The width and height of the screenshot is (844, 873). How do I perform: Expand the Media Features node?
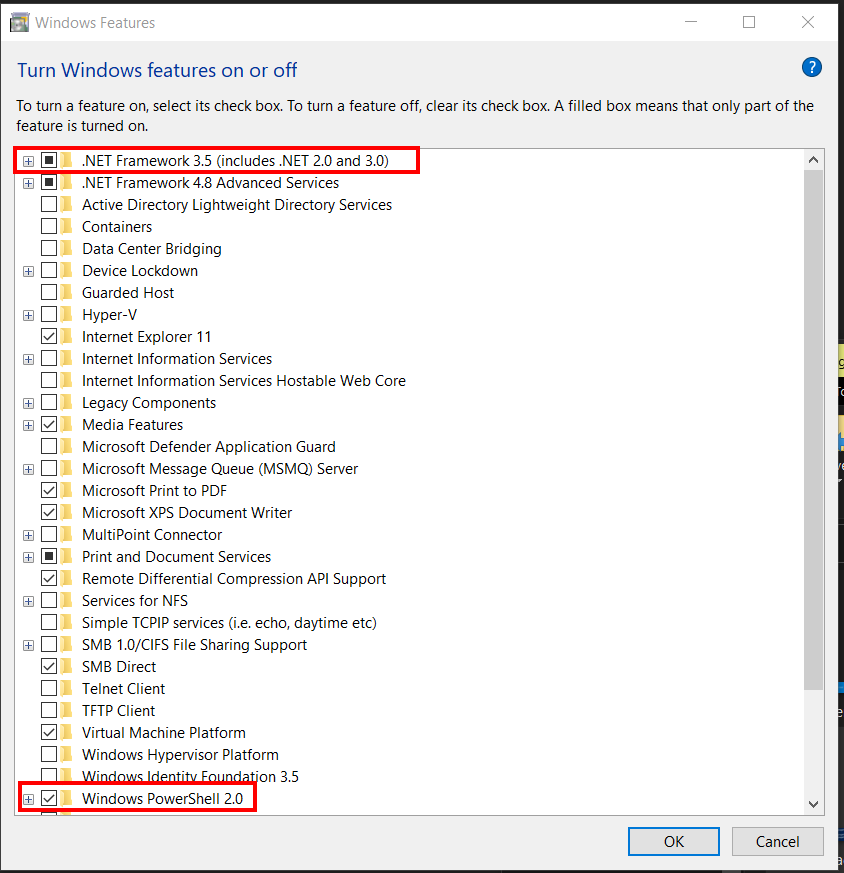coord(28,425)
